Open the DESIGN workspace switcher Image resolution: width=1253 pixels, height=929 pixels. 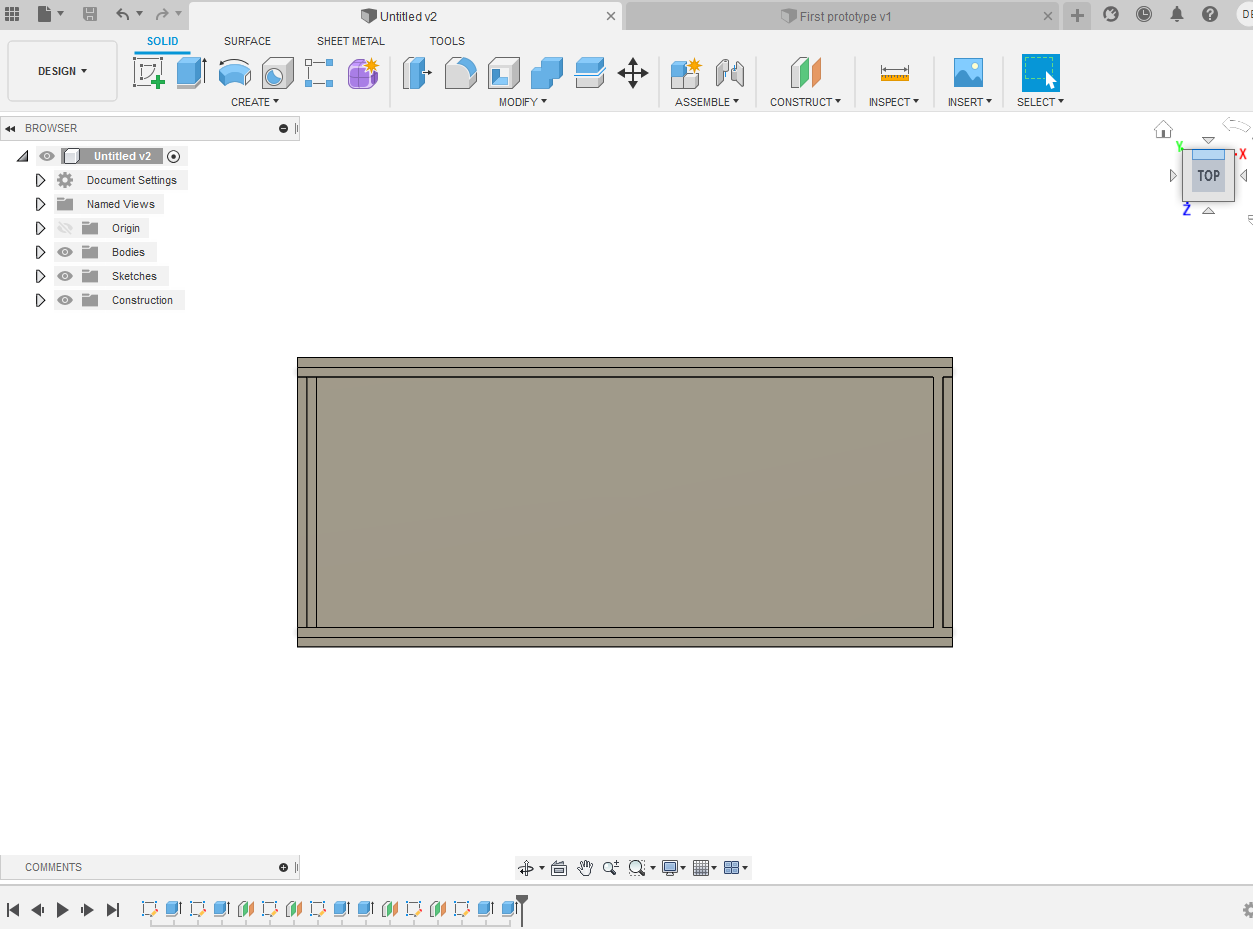point(62,71)
